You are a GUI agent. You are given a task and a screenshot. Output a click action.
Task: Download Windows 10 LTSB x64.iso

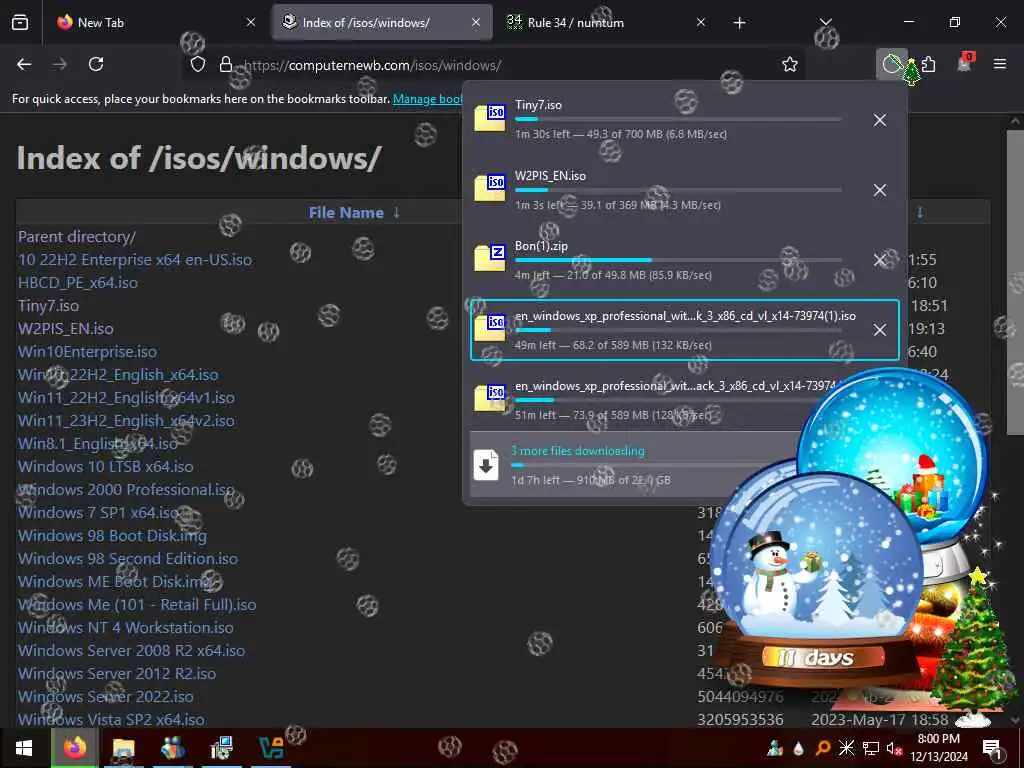pyautogui.click(x=105, y=466)
